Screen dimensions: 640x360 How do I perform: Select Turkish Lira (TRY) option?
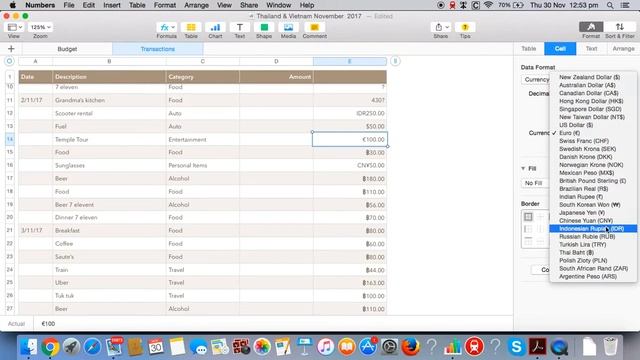click(593, 244)
